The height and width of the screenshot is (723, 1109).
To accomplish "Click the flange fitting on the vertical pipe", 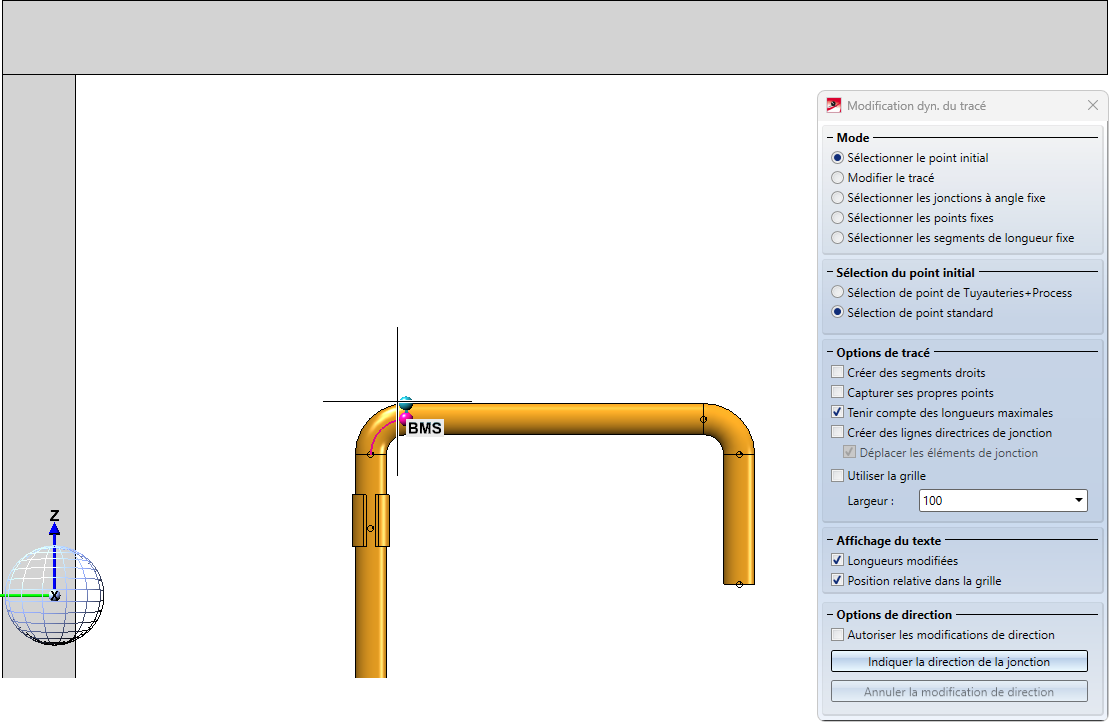I will 370,520.
